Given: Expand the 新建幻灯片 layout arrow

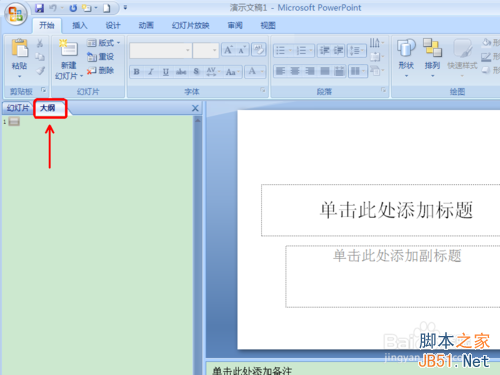Looking at the screenshot, I should pyautogui.click(x=81, y=76).
